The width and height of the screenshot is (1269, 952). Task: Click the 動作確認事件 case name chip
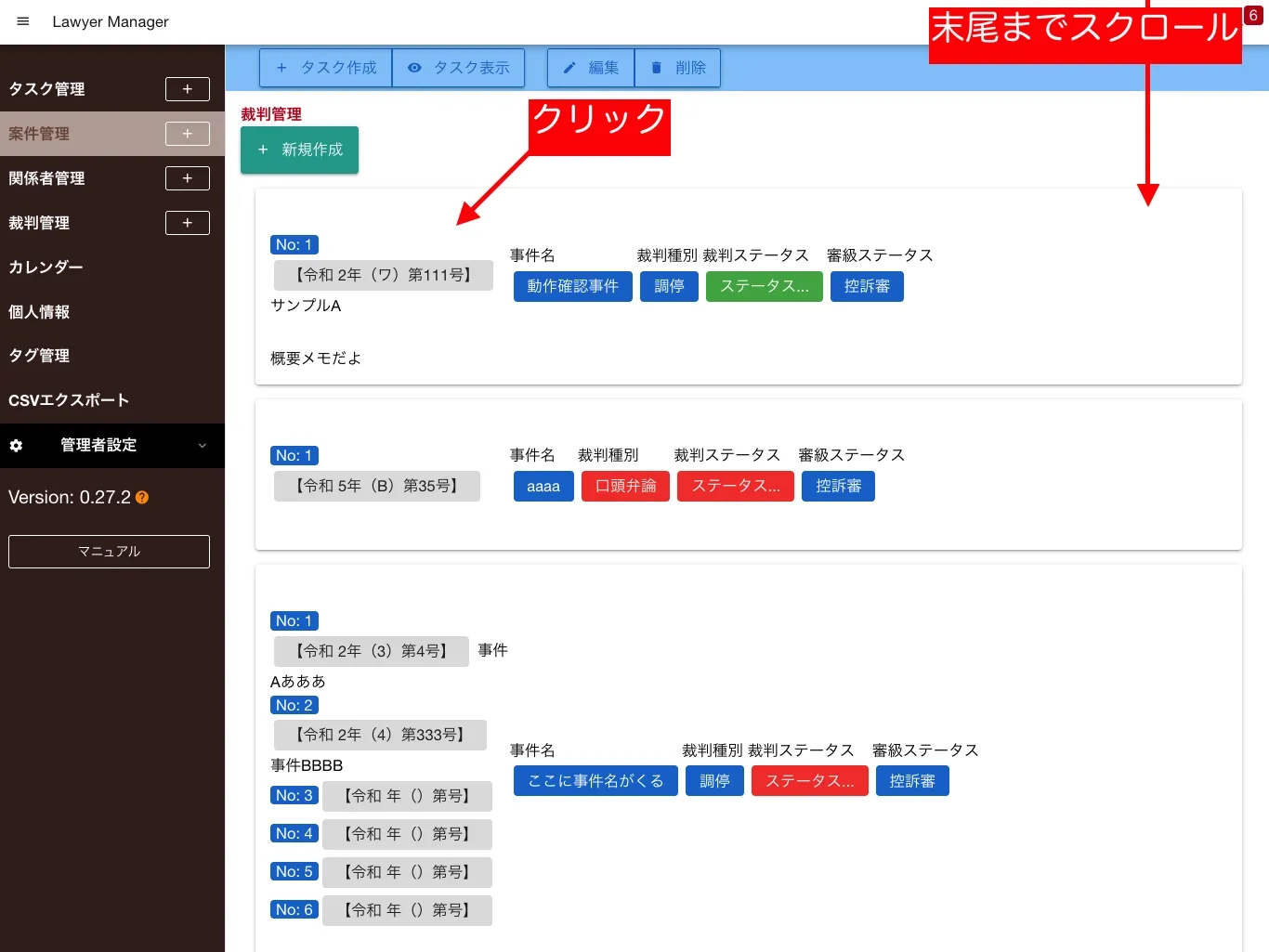pyautogui.click(x=573, y=286)
